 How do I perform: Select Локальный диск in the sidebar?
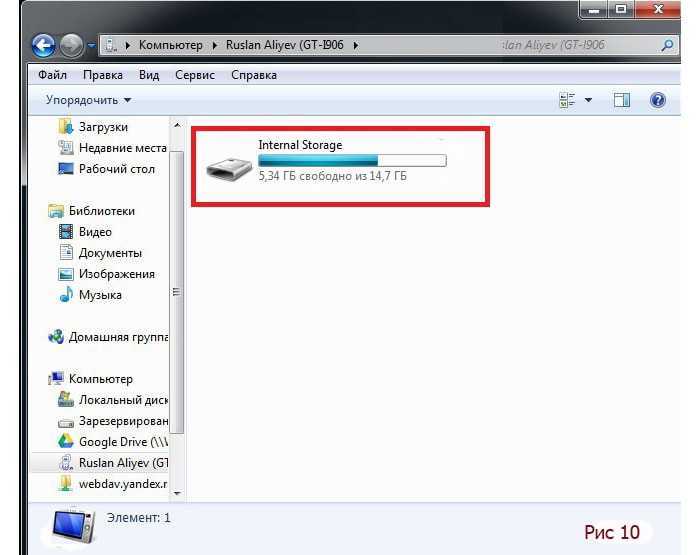click(124, 400)
